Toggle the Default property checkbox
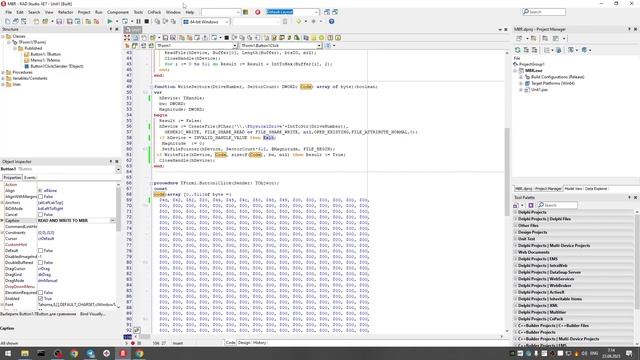This screenshot has width=640, height=360. pos(40,251)
